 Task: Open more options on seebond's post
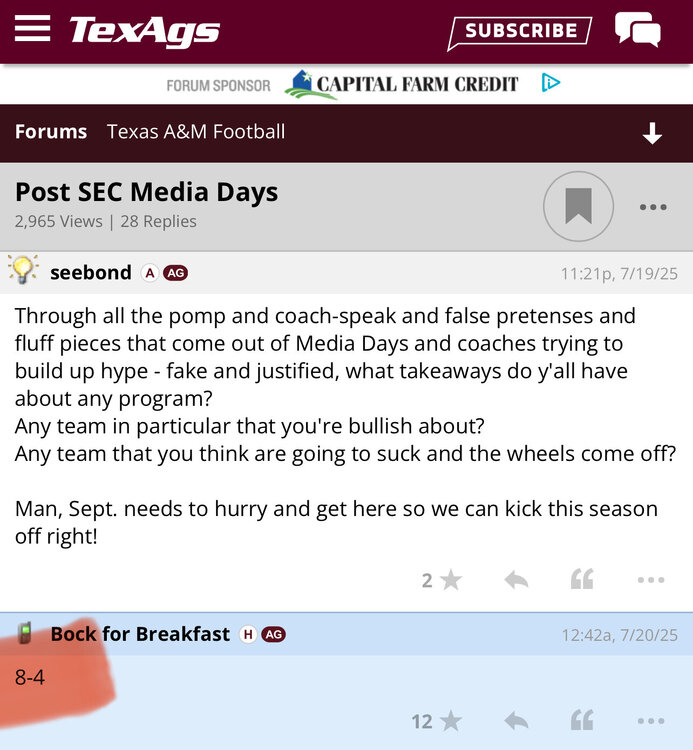click(x=651, y=580)
